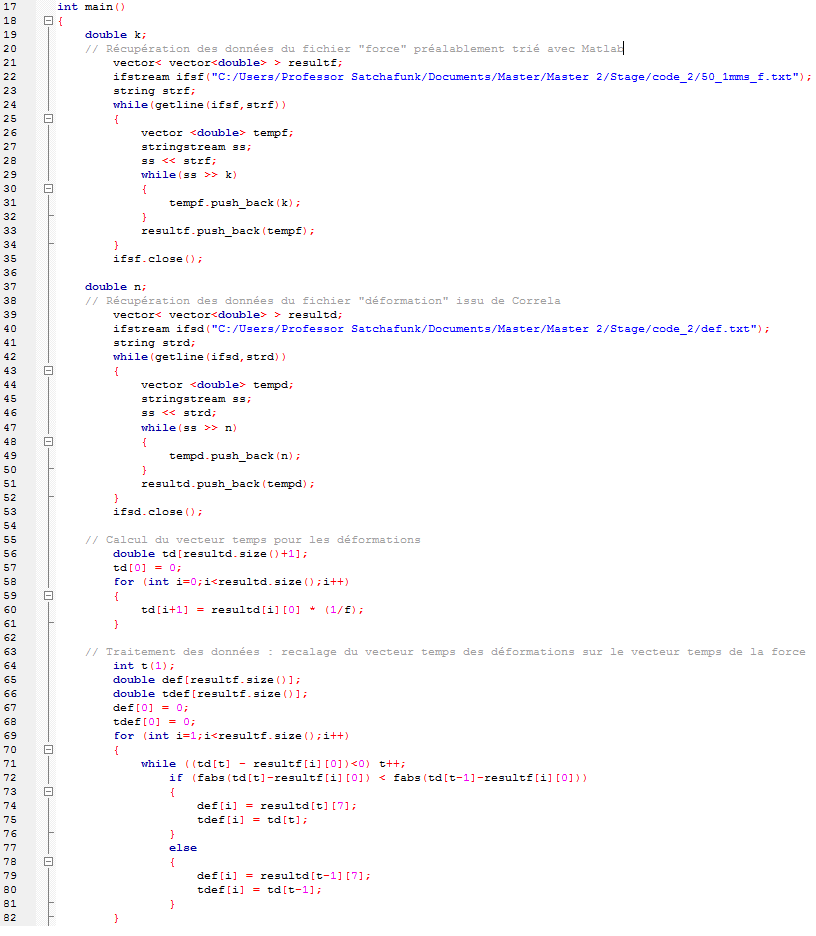Click the comment mentioning Correla on line 38
816x936 pixels.
pos(322,301)
